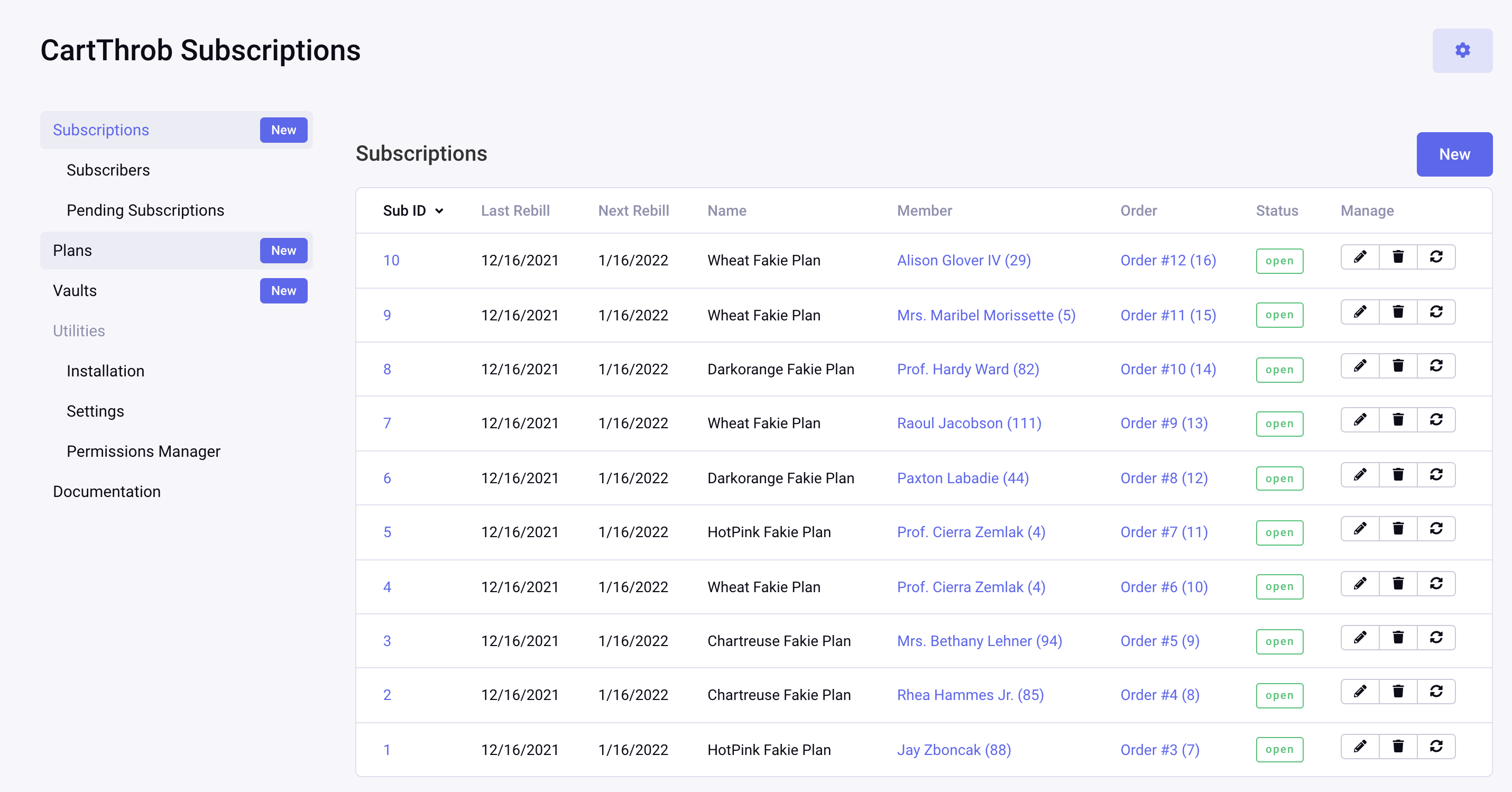Edit subscription 4 with pencil icon
The image size is (1512, 792).
click(1360, 584)
